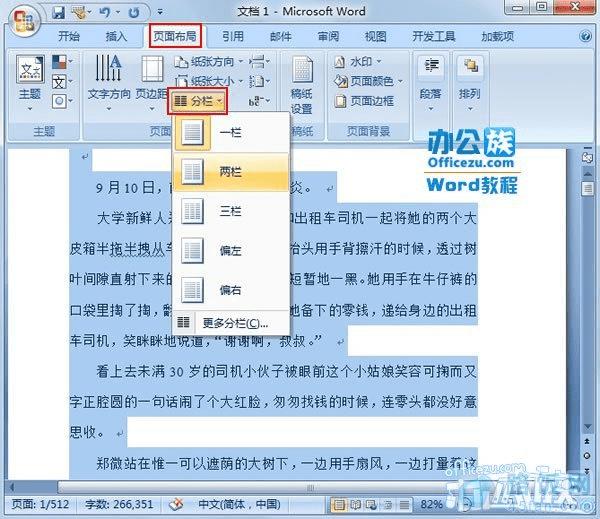This screenshot has height=519, width=600.
Task: Choose 纸张方向 page orientation
Action: click(209, 62)
